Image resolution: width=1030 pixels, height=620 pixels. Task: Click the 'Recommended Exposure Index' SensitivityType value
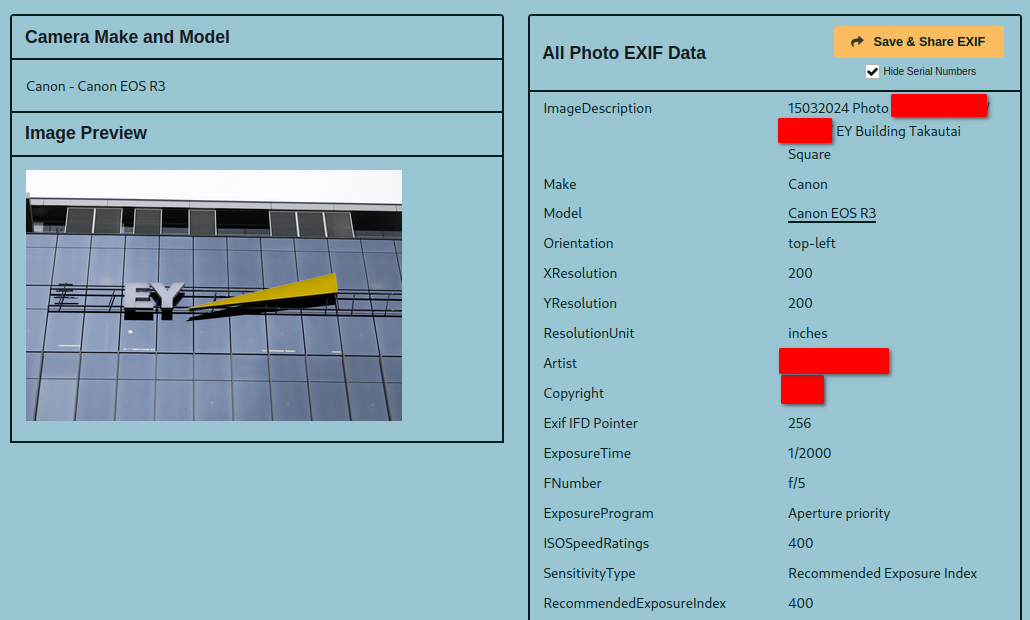[882, 573]
